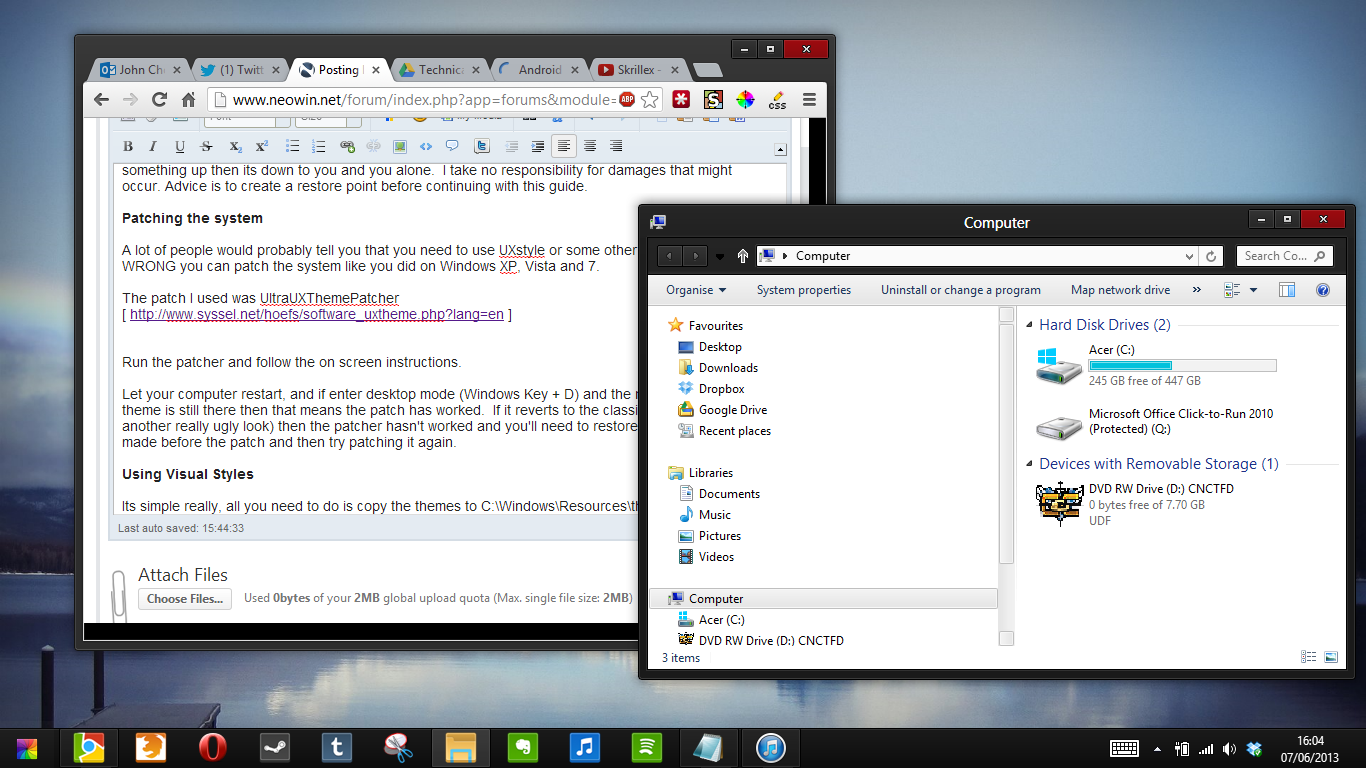Create a bulleted list in the editor

293,146
